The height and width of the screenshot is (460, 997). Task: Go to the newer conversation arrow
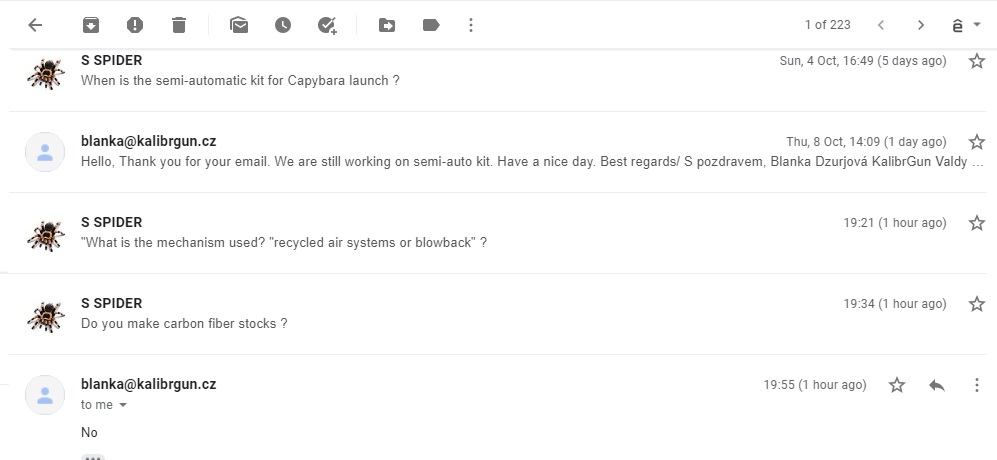pyautogui.click(x=881, y=25)
